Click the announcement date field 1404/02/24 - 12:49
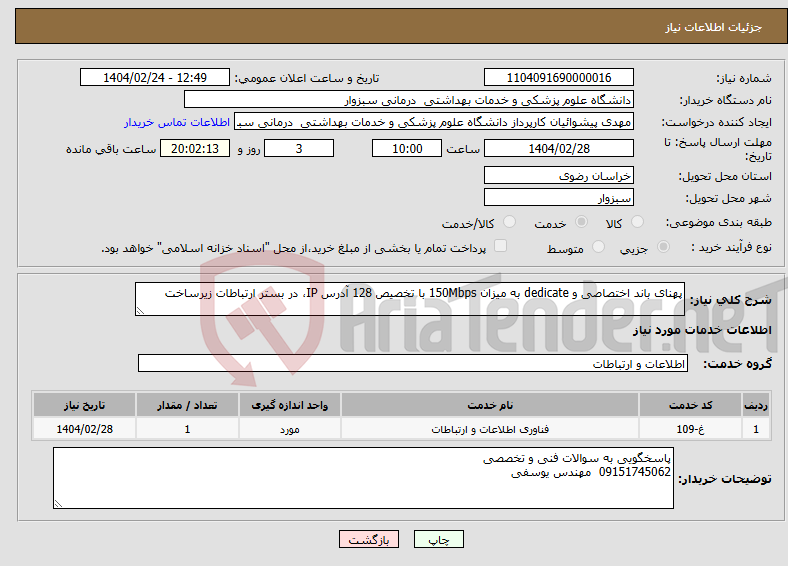788x566 pixels. (x=155, y=77)
